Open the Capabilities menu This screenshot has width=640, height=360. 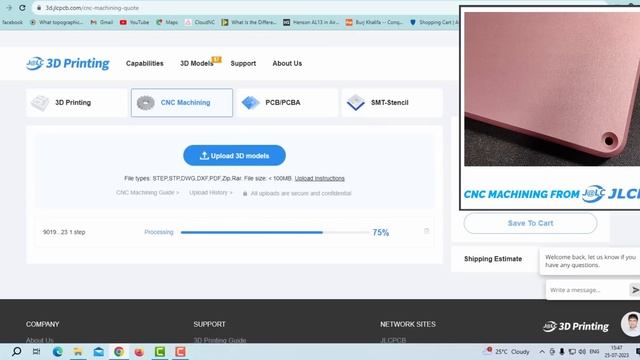click(144, 63)
